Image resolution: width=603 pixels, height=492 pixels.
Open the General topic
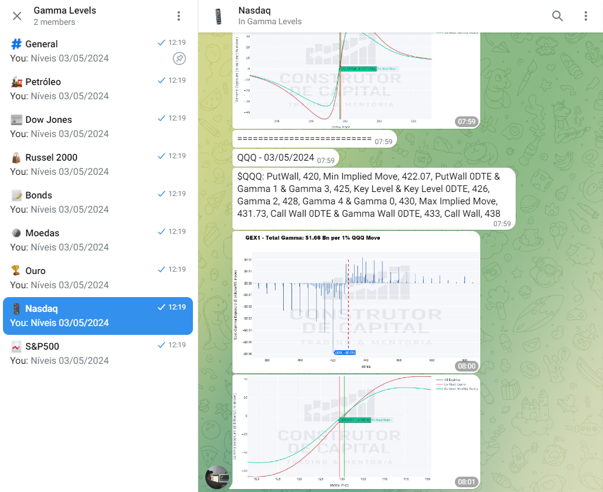pos(98,51)
